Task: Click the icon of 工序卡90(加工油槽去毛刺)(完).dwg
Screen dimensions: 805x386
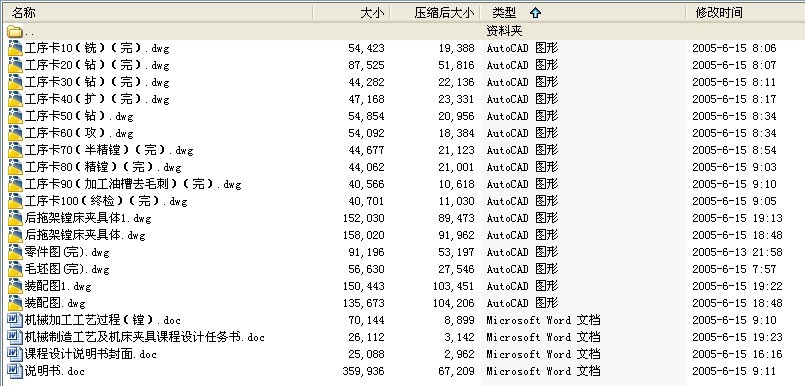Action: click(15, 184)
